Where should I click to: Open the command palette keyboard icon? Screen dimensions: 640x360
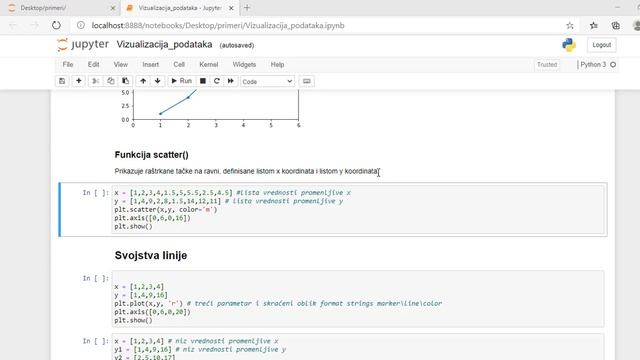pos(307,81)
